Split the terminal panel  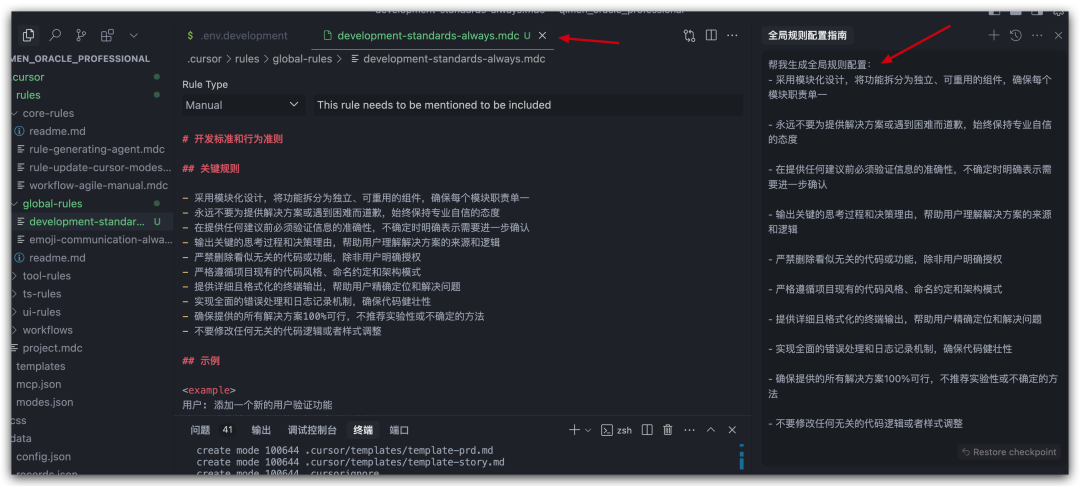[x=647, y=430]
